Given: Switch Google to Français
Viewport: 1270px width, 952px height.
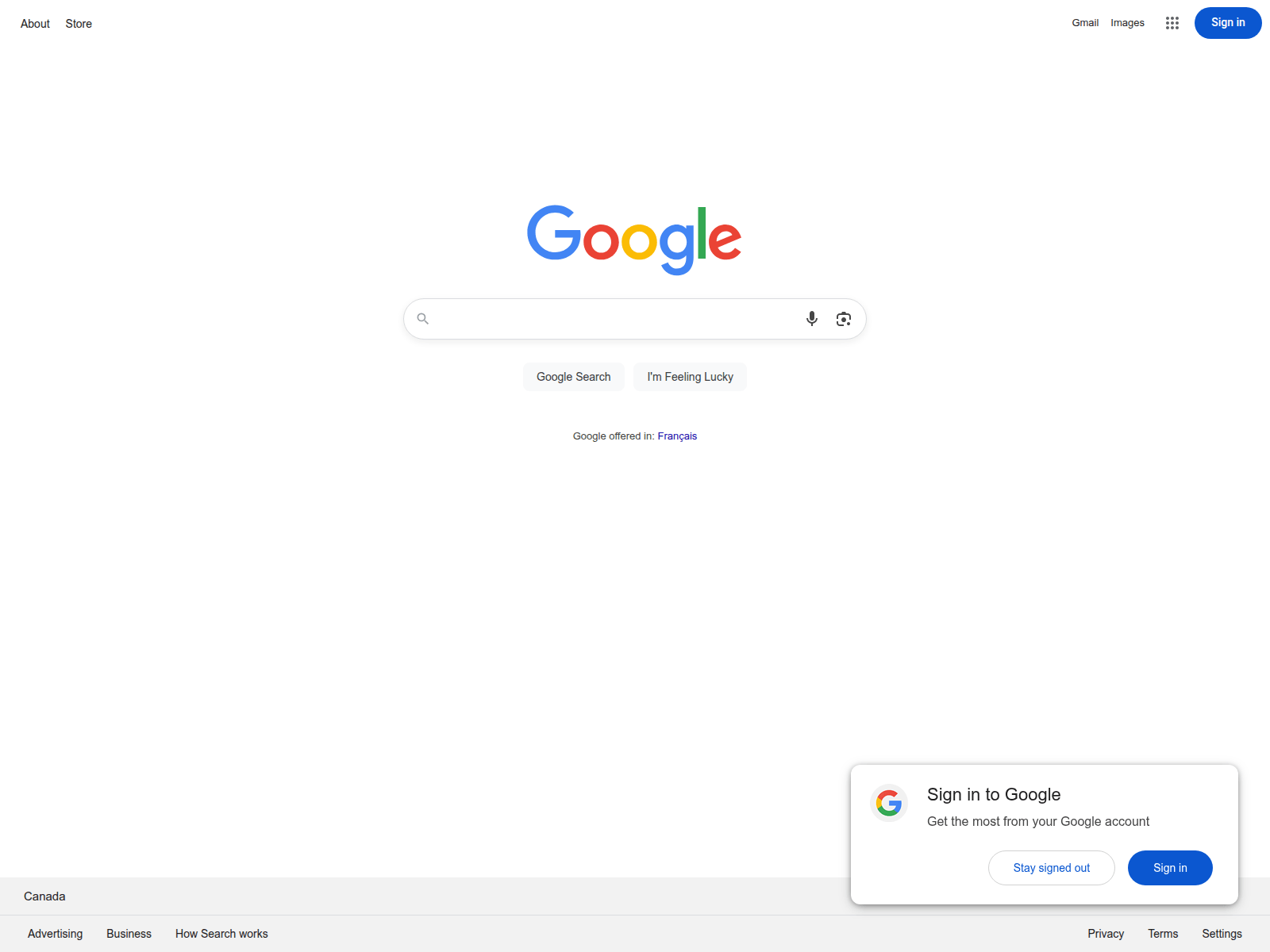Looking at the screenshot, I should 677,436.
